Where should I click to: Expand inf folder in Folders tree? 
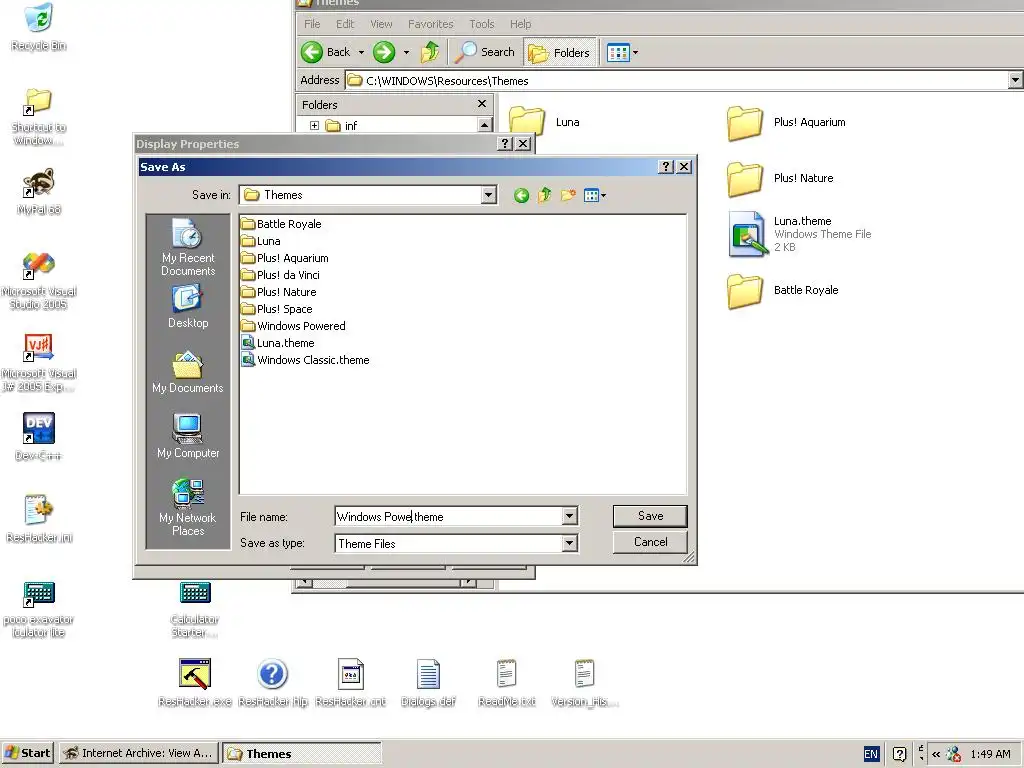coord(314,125)
